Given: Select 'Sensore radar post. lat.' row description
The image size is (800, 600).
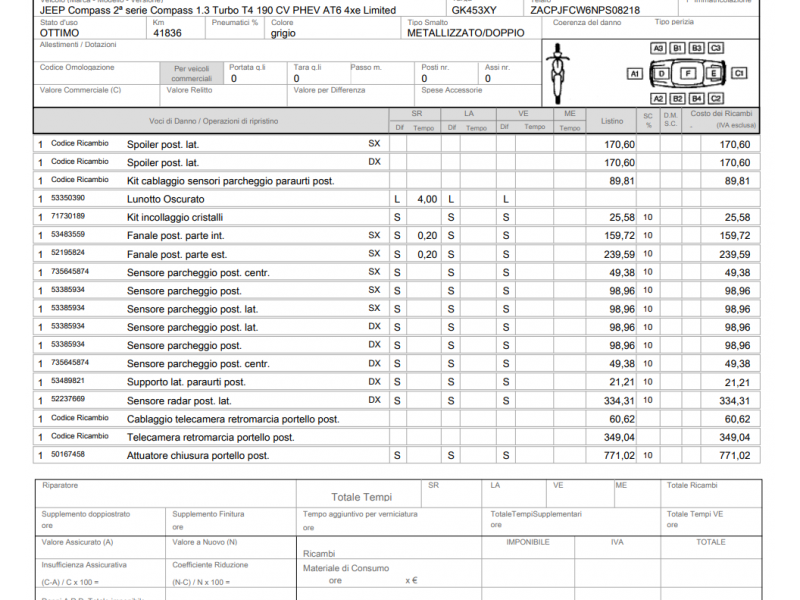Looking at the screenshot, I should click(179, 401).
